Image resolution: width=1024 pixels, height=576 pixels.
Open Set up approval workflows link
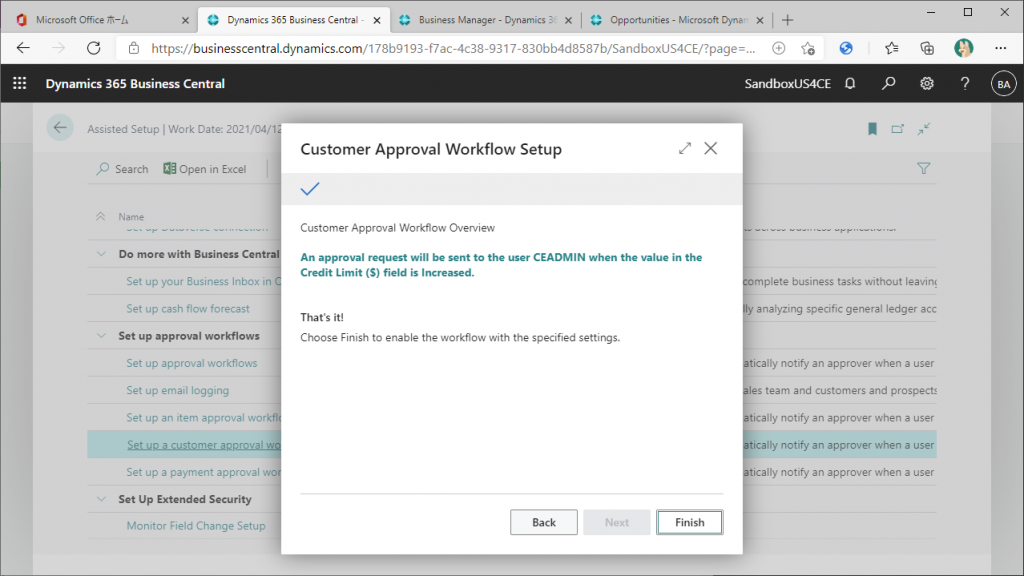point(192,363)
